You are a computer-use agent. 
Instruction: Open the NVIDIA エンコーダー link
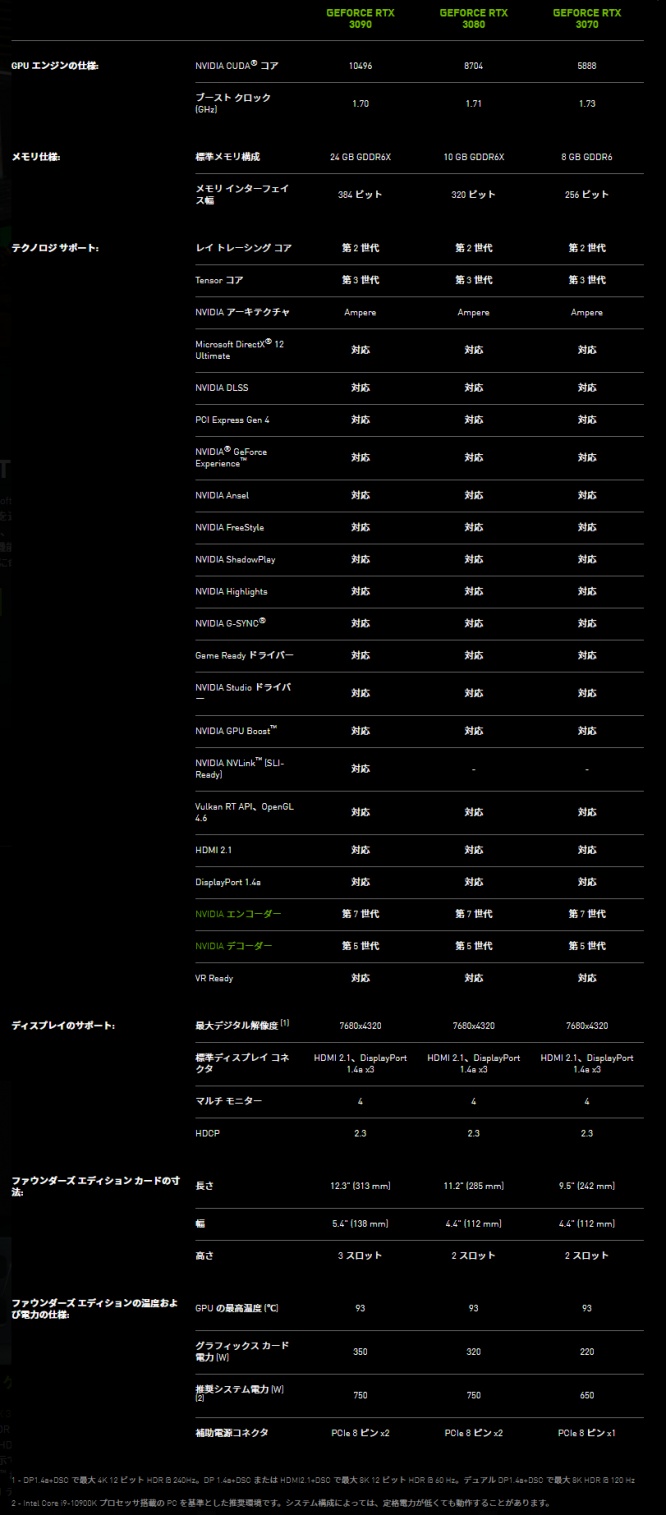click(x=238, y=914)
